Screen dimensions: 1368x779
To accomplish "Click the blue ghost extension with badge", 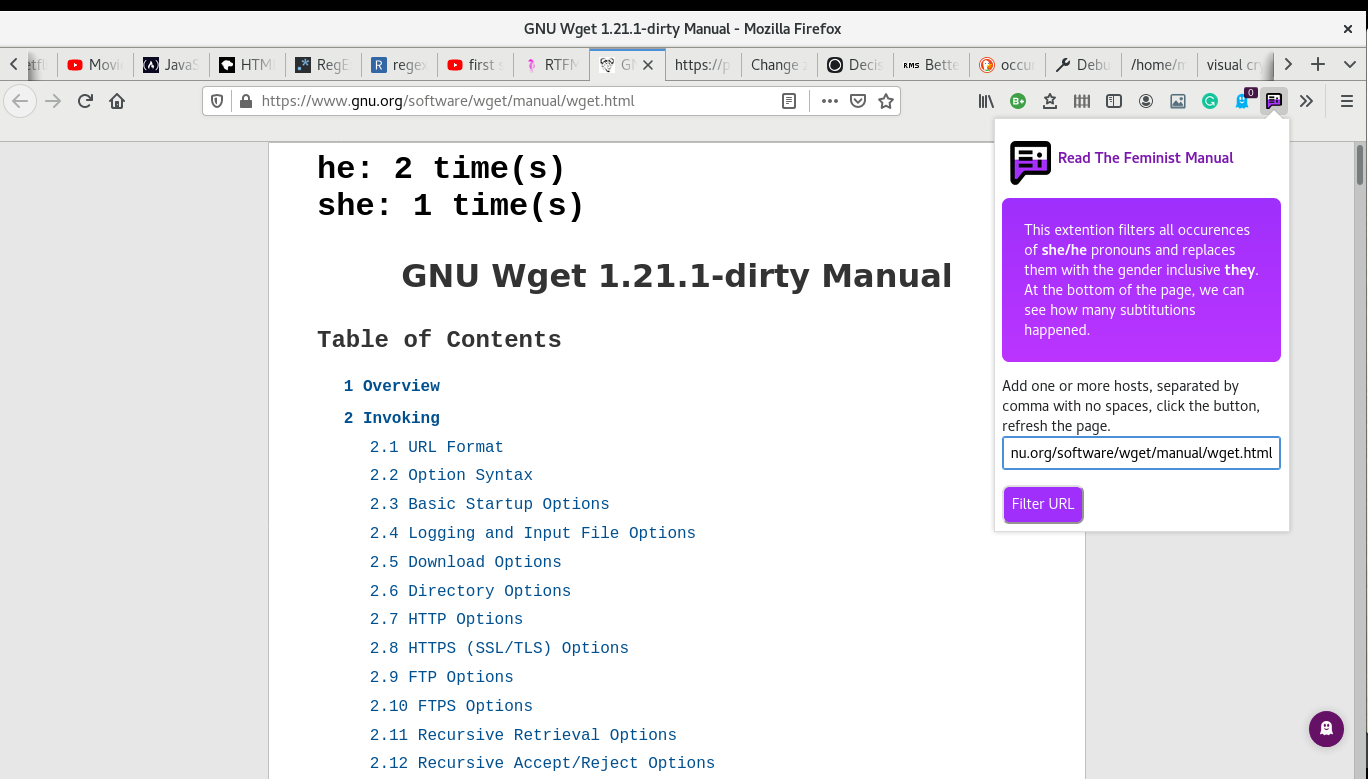I will point(1242,101).
